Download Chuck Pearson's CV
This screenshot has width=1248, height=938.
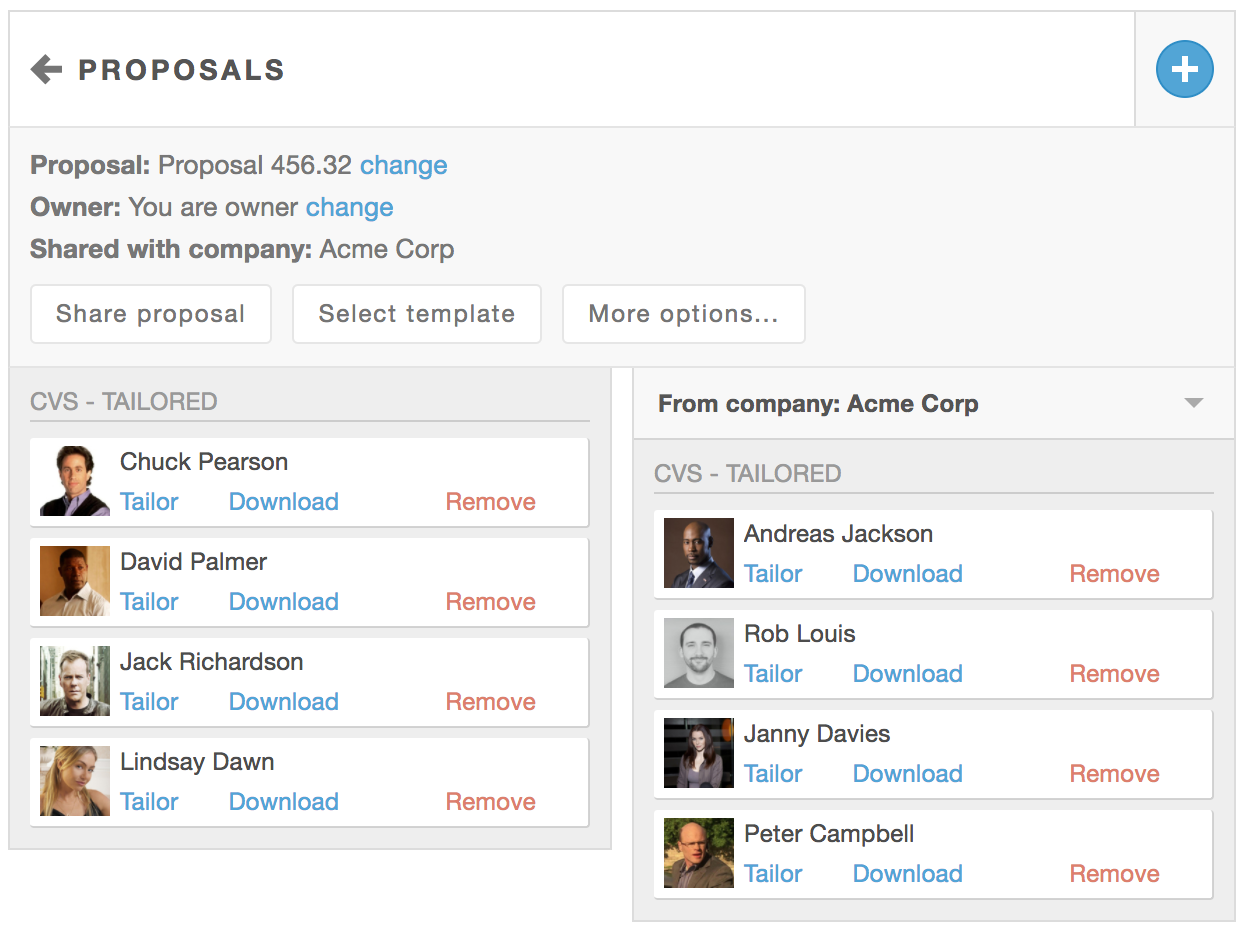click(x=283, y=502)
